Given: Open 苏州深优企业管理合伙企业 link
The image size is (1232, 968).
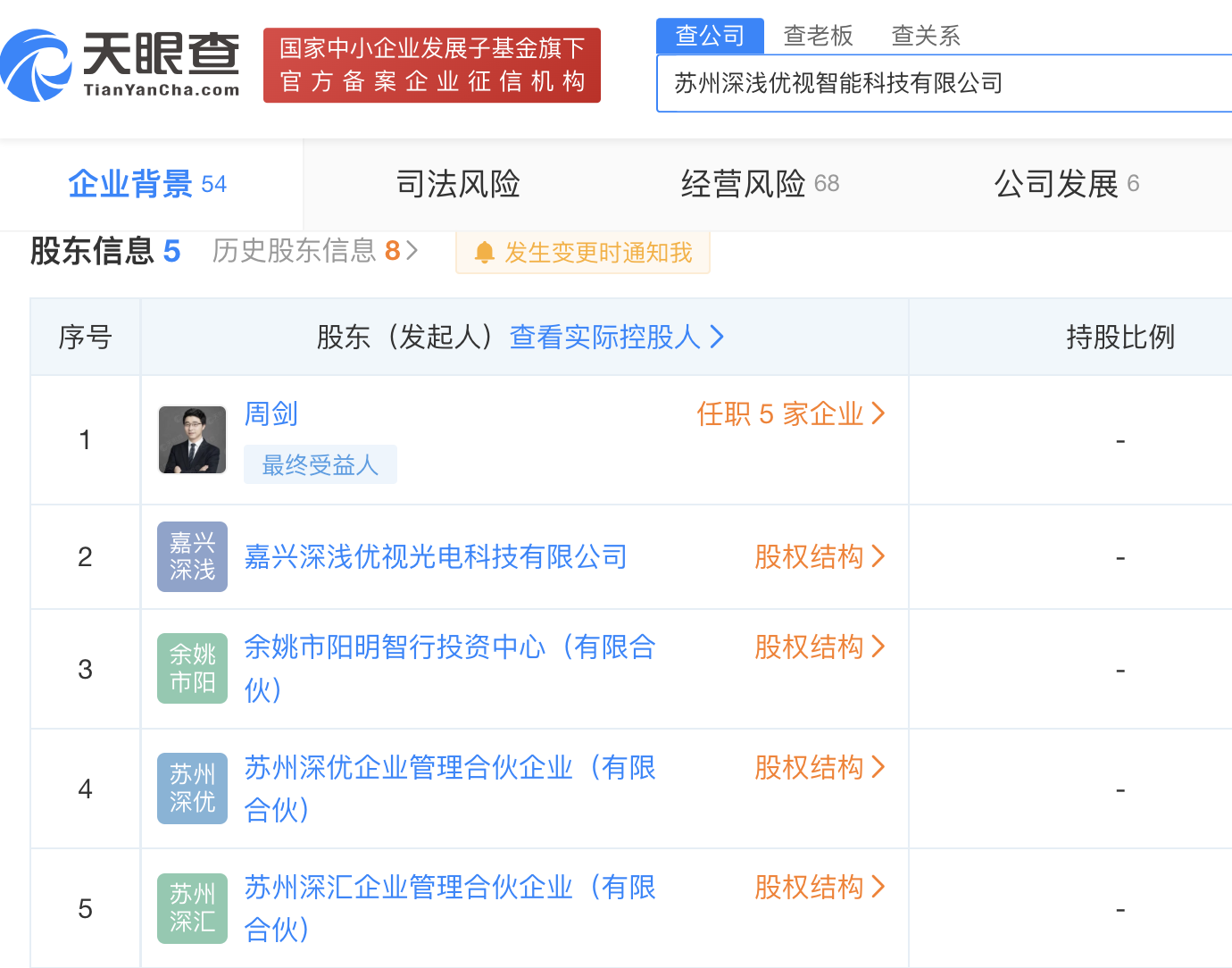Looking at the screenshot, I should (x=451, y=789).
